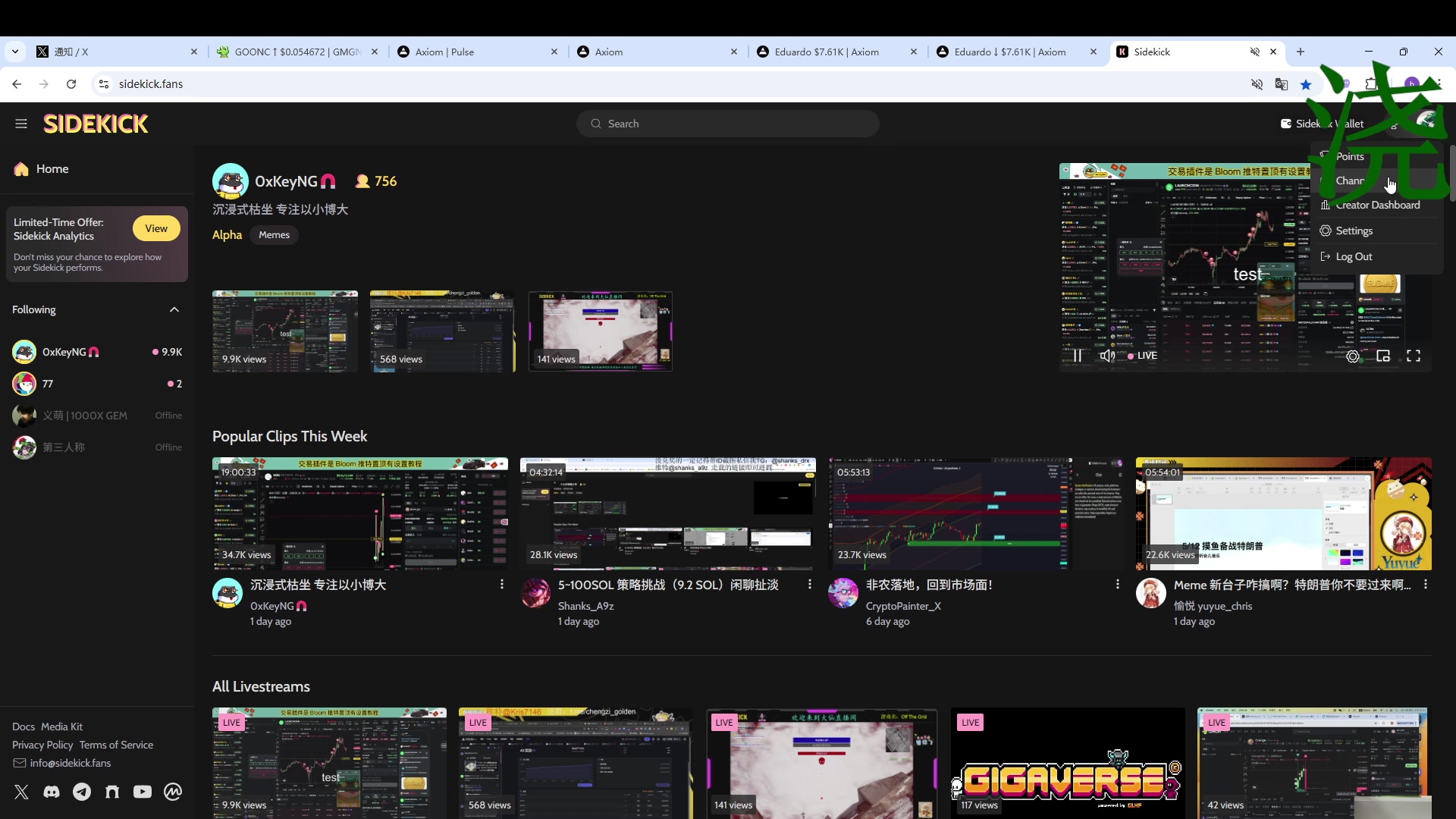Open 77 channel in Following list
Viewport: 1456px width, 819px height.
tap(97, 384)
